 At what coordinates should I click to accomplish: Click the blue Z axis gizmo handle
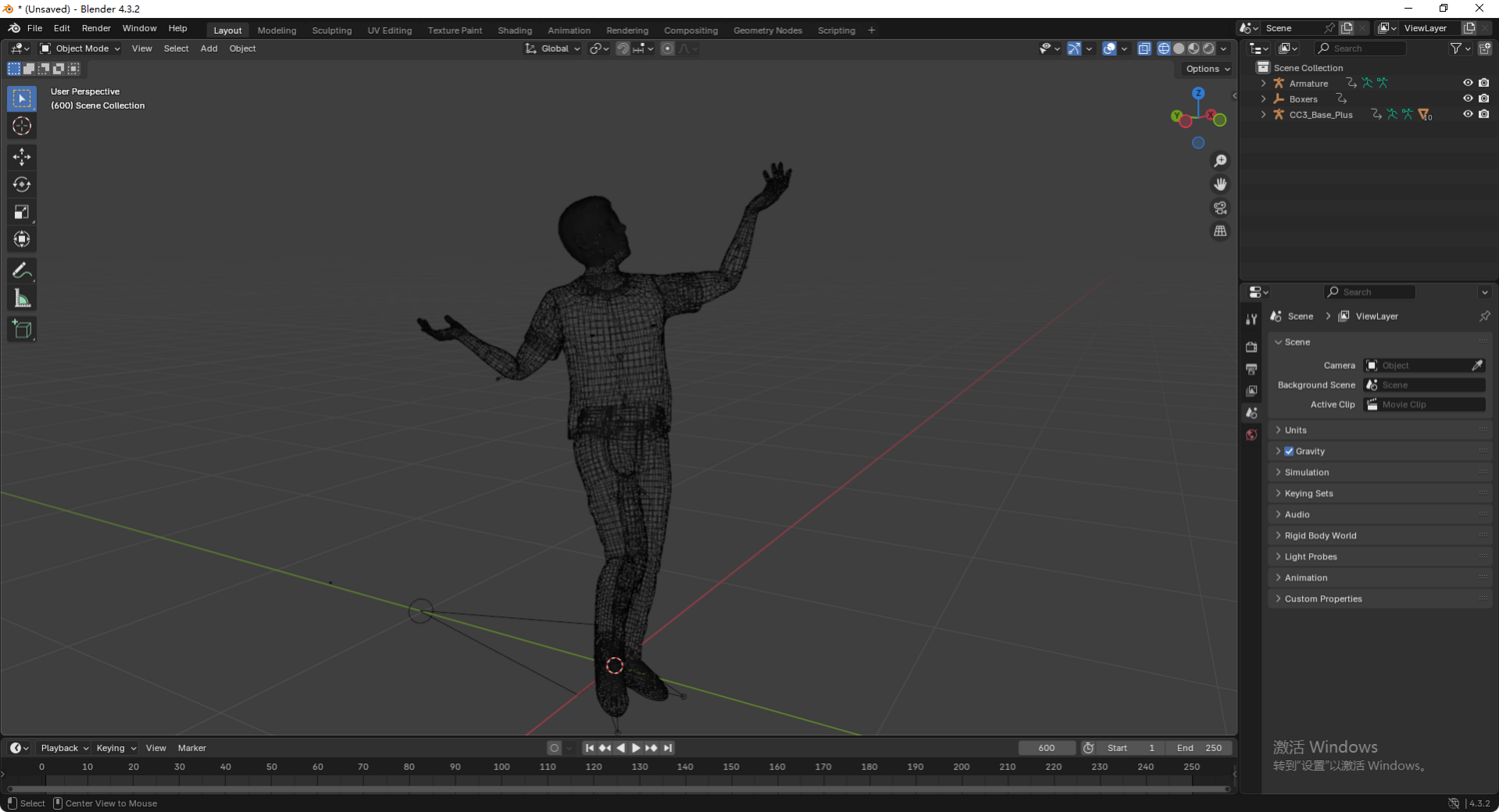point(1198,93)
